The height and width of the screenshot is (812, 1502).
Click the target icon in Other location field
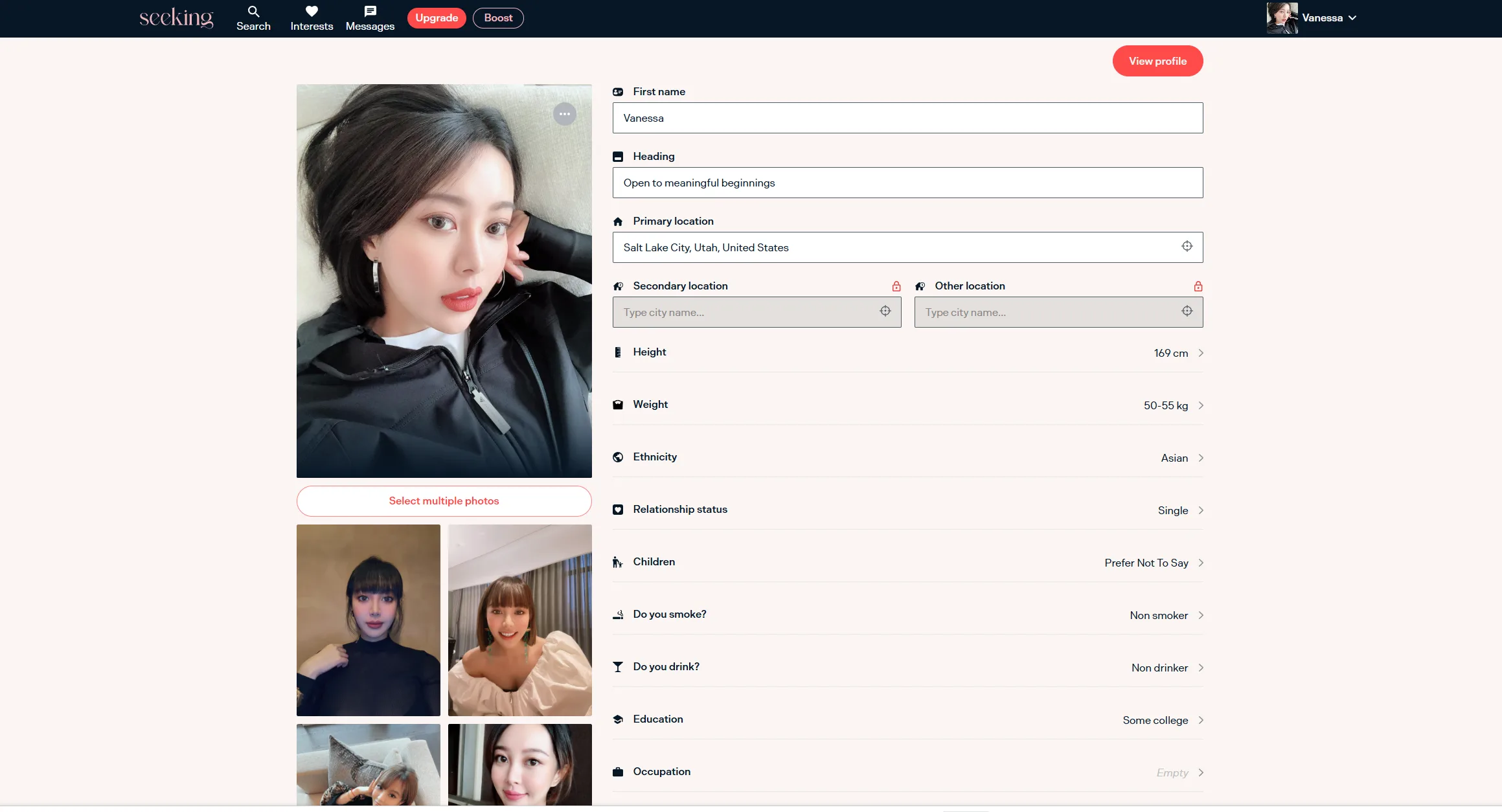1187,311
